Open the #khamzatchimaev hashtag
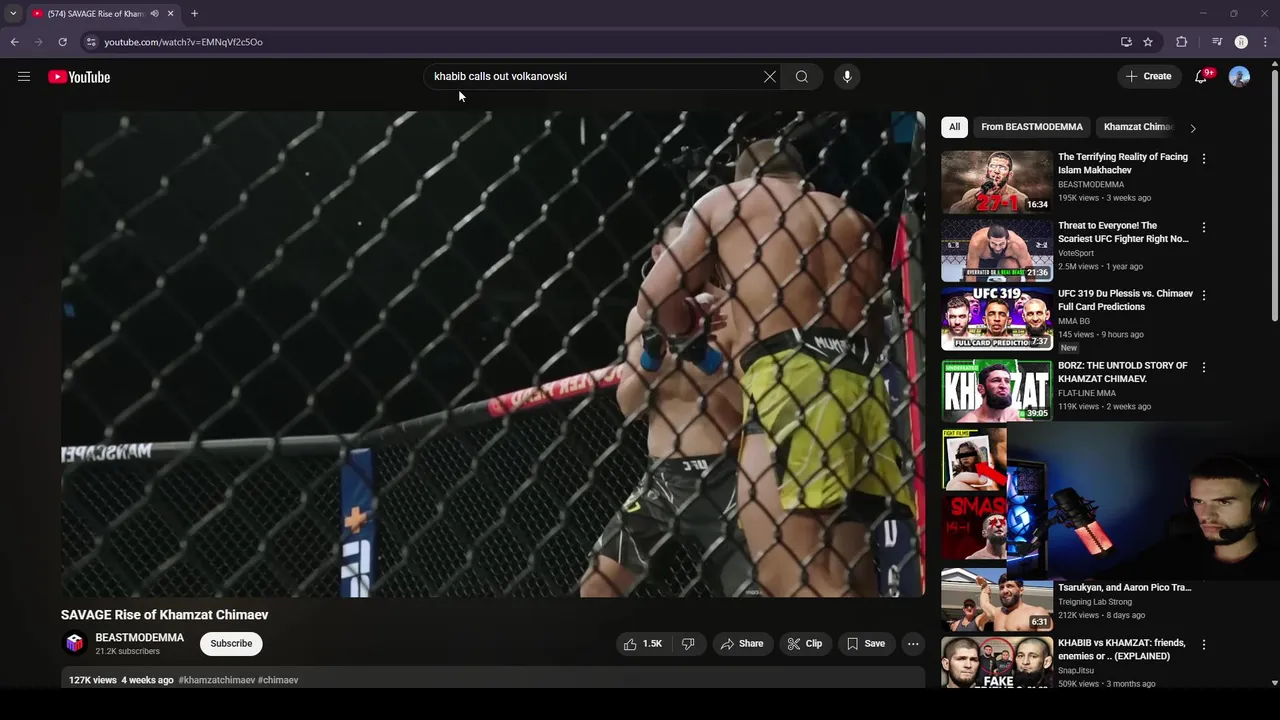Screen dimensions: 1280x720 (x=216, y=680)
